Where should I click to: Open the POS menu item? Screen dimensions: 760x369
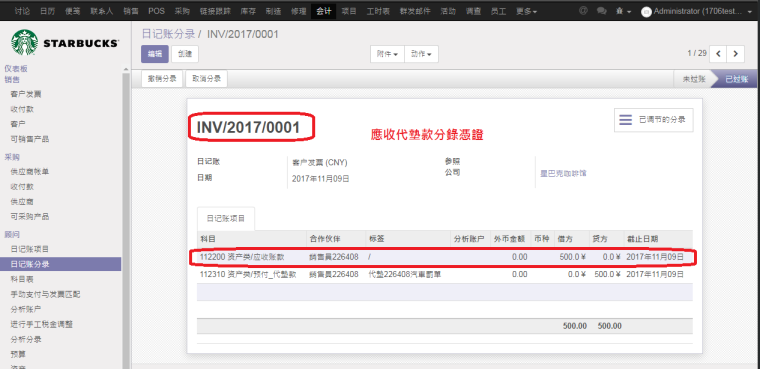tap(157, 11)
